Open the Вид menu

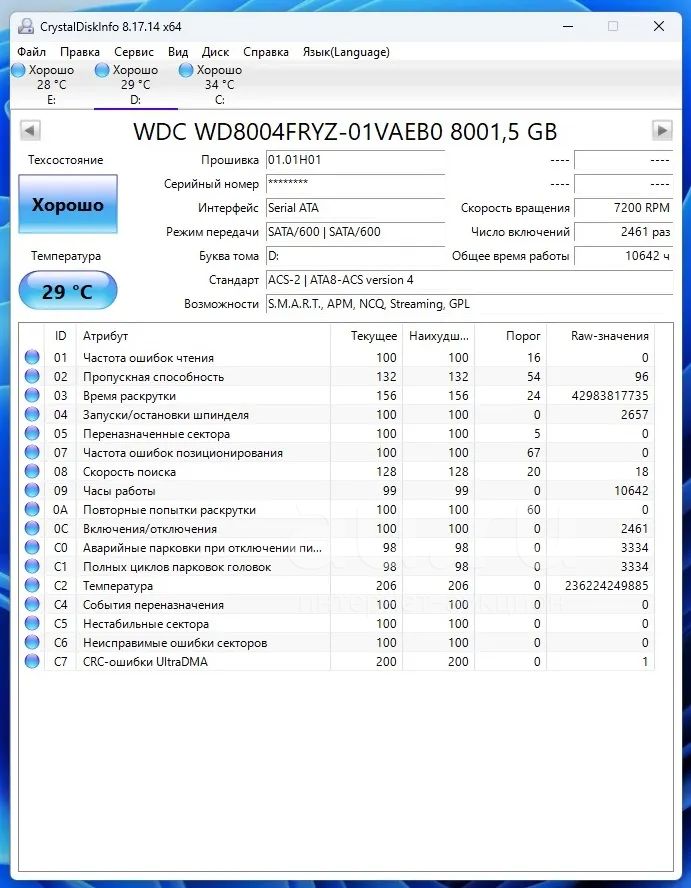(178, 52)
